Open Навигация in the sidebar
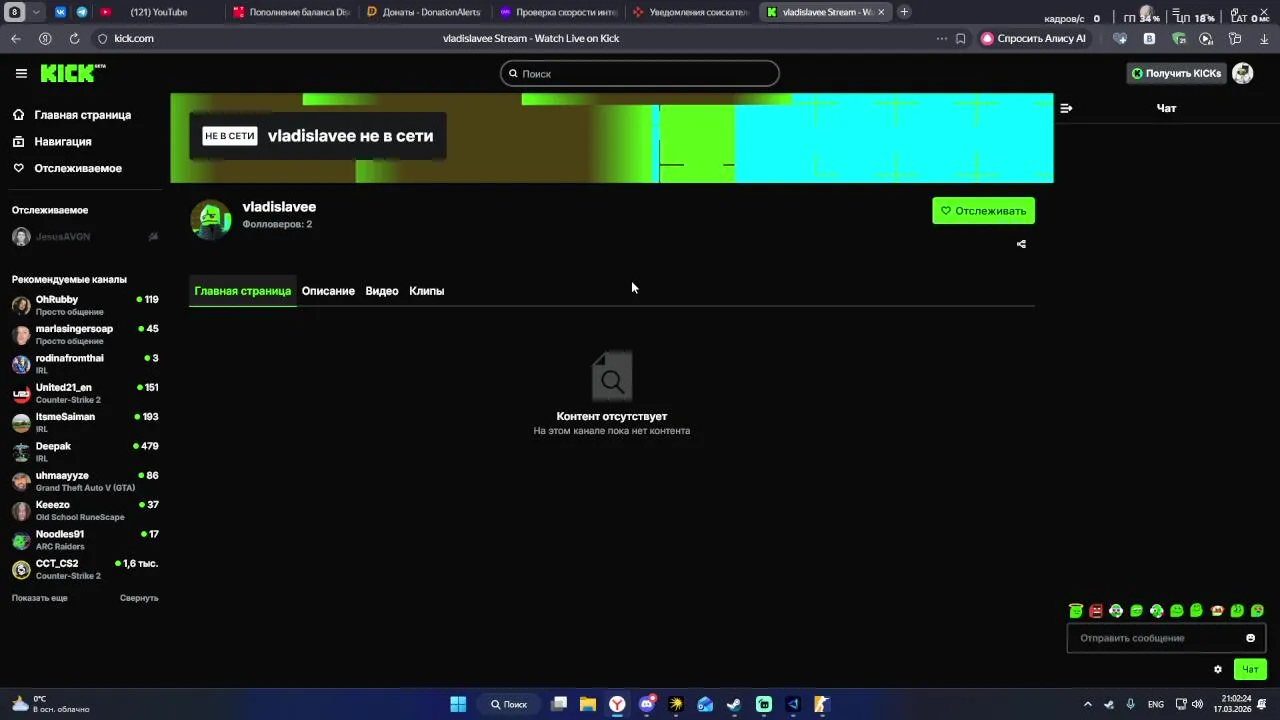This screenshot has height=720, width=1280. 62,142
